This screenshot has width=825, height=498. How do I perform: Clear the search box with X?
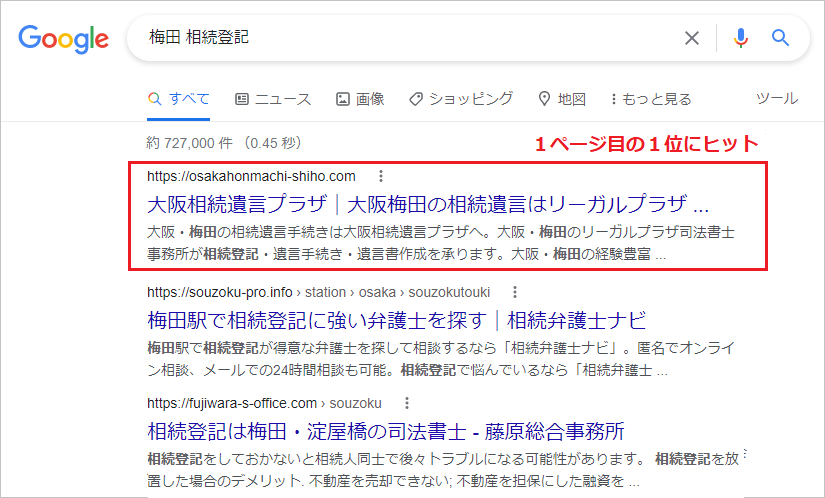tap(691, 38)
